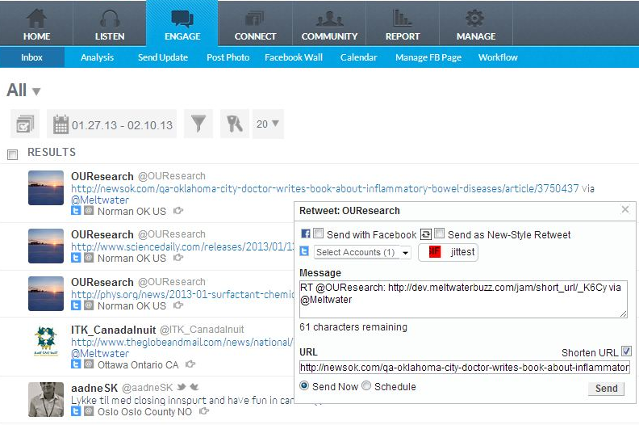This screenshot has height=425, width=640.
Task: Click share arrow on third OUResearch result
Action: click(178, 305)
